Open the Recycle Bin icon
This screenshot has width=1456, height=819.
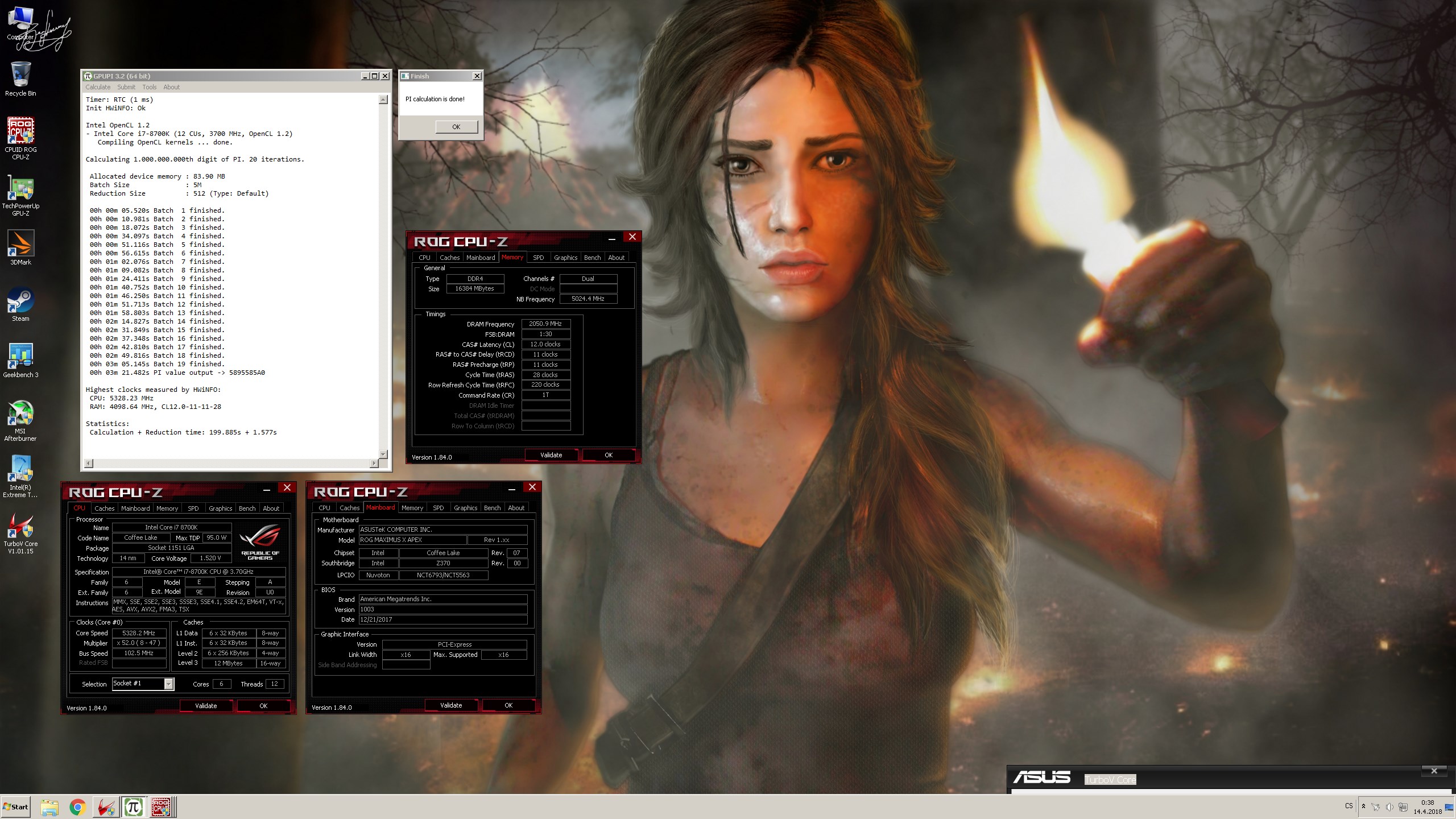click(x=20, y=79)
